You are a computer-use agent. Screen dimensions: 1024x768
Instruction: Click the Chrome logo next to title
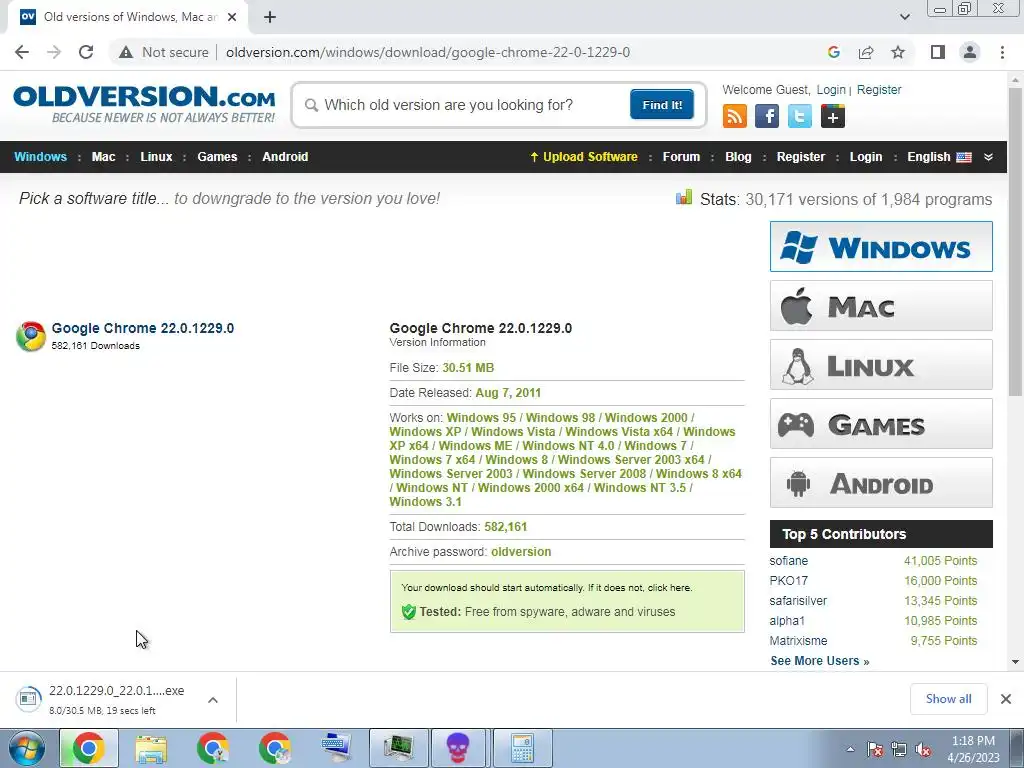point(31,336)
